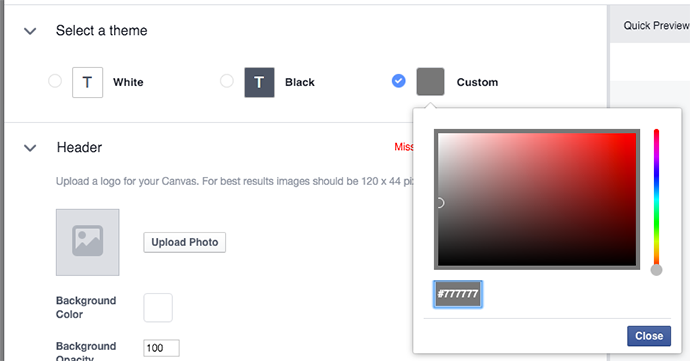The image size is (690, 361).
Task: Click the hue slider handle
Action: pyautogui.click(x=656, y=270)
